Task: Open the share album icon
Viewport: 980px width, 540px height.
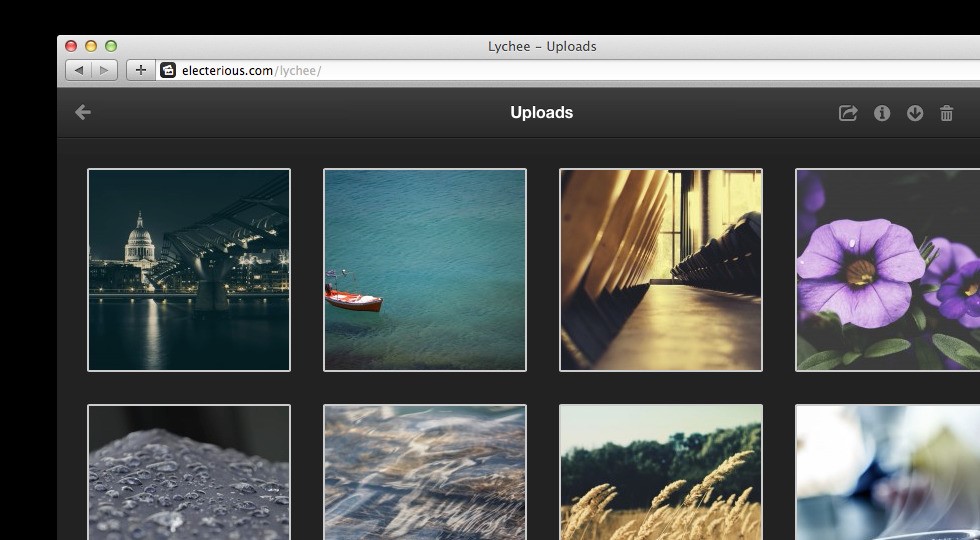Action: point(848,113)
